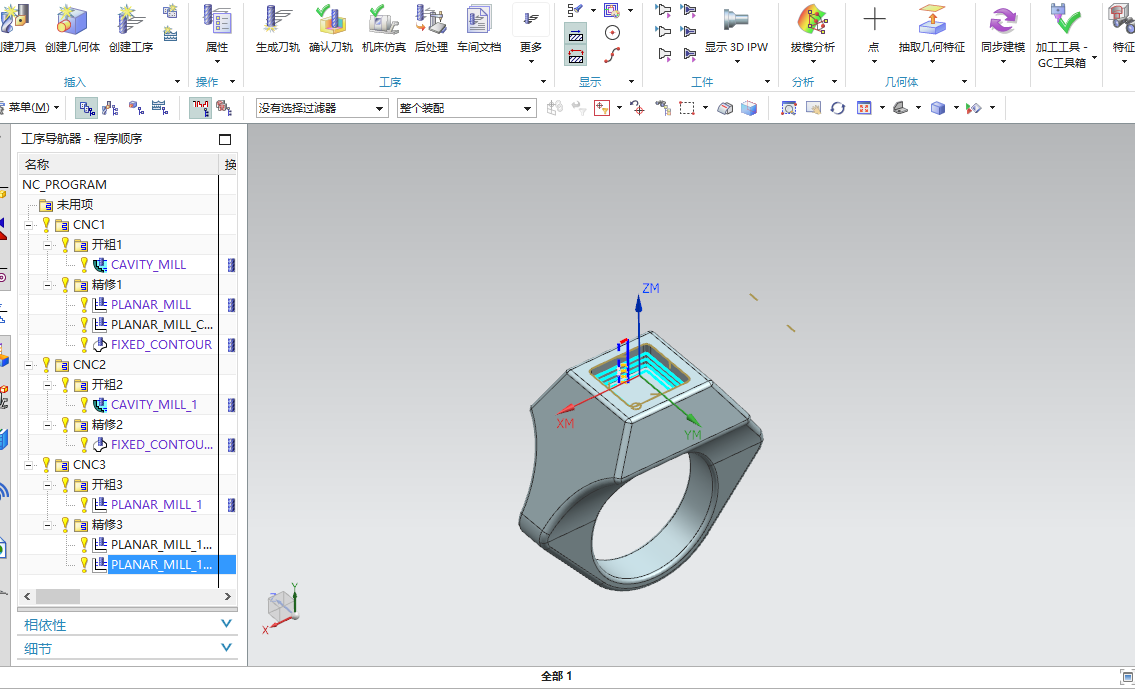Viewport: 1135px width, 689px height.
Task: Open the 分析 group options arrow
Action: [834, 82]
